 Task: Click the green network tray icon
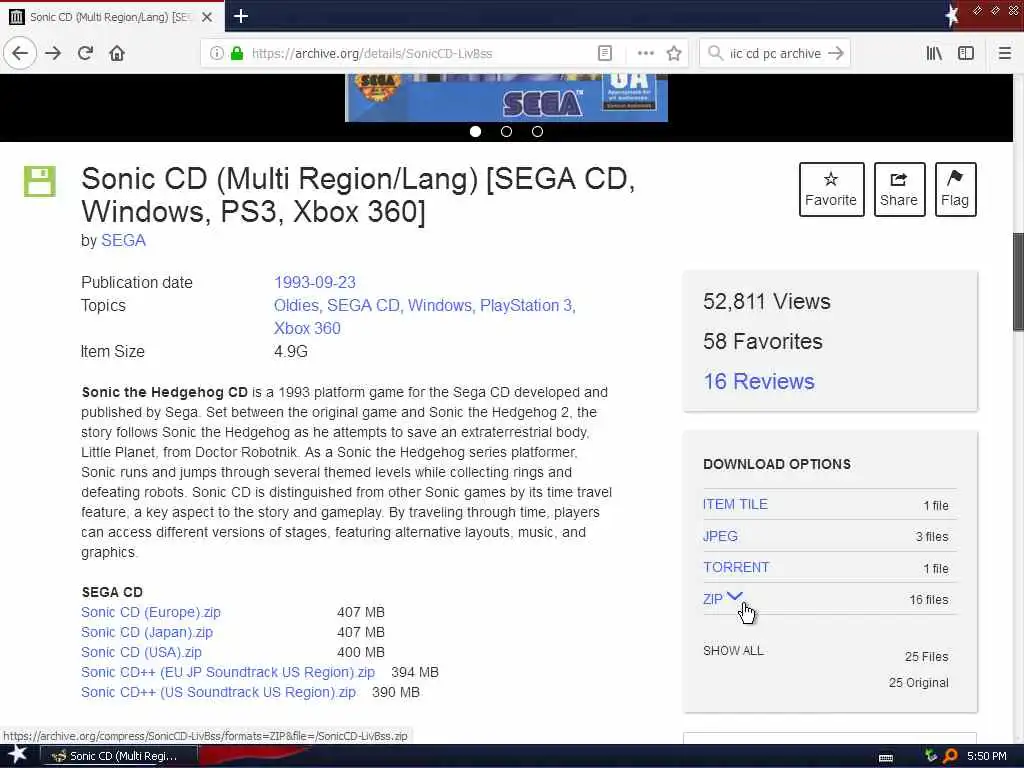pyautogui.click(x=931, y=756)
